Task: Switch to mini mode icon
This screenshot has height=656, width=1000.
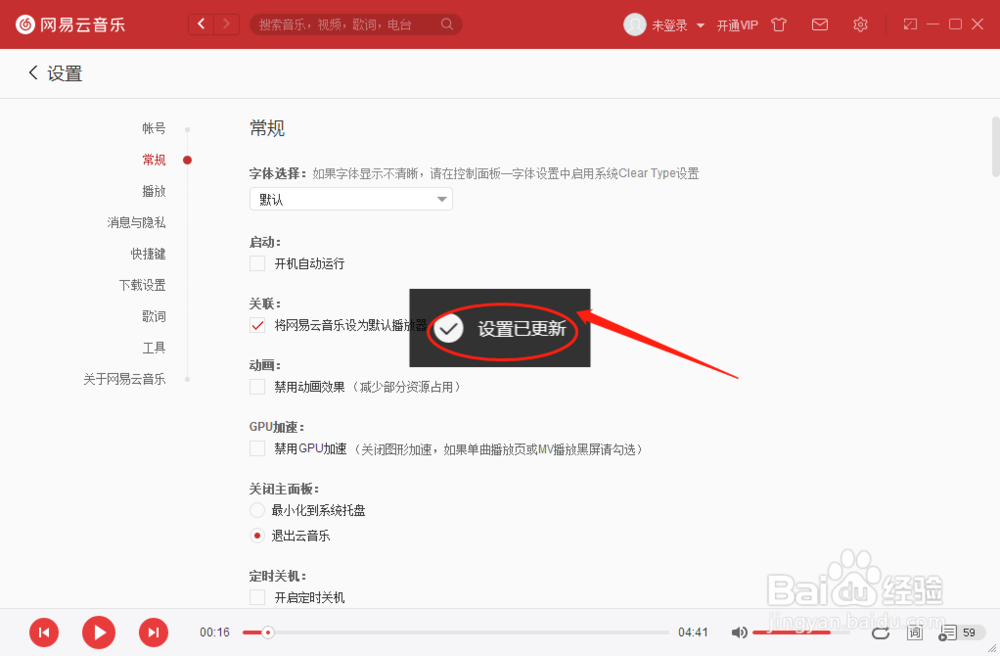Action: 910,24
